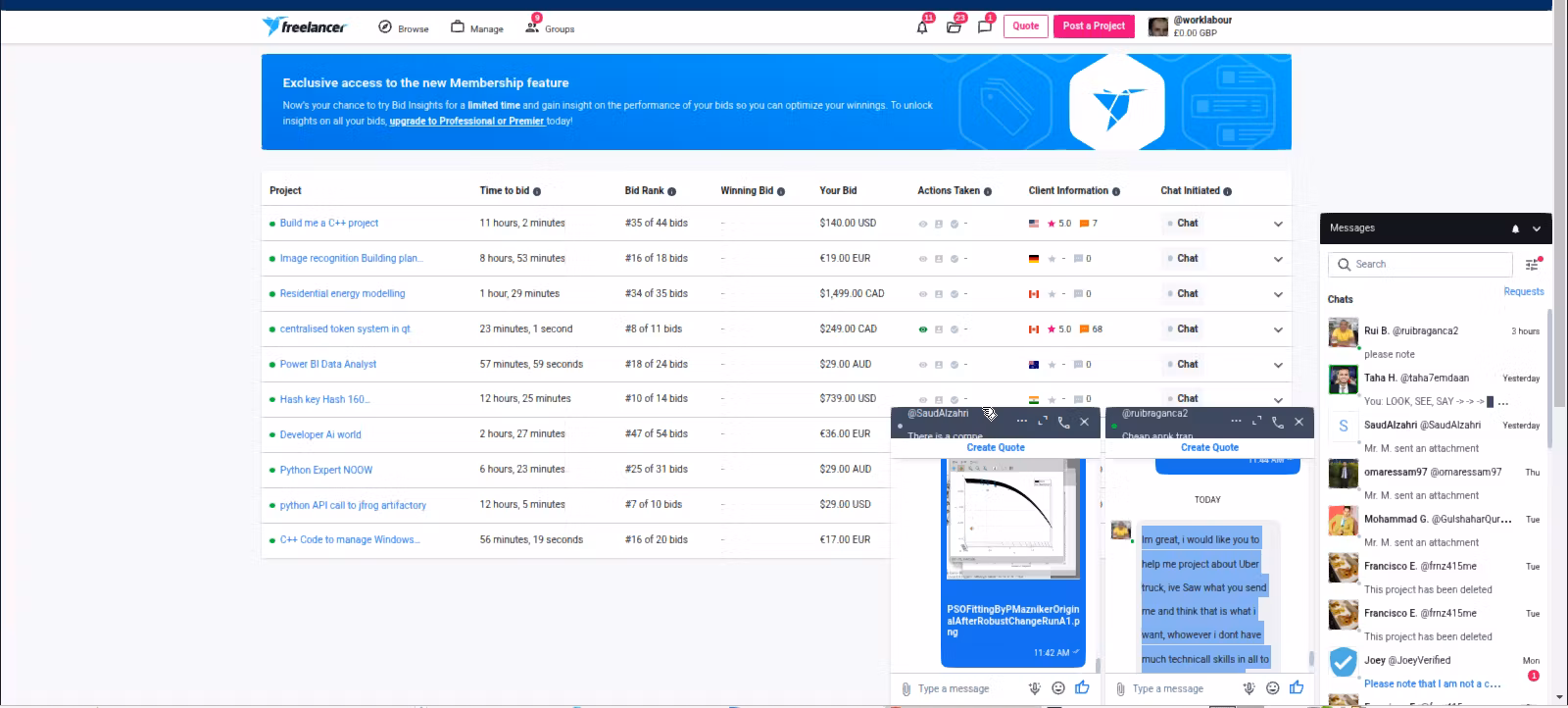Close the @ruibraganca2 chat window

[x=1298, y=422]
